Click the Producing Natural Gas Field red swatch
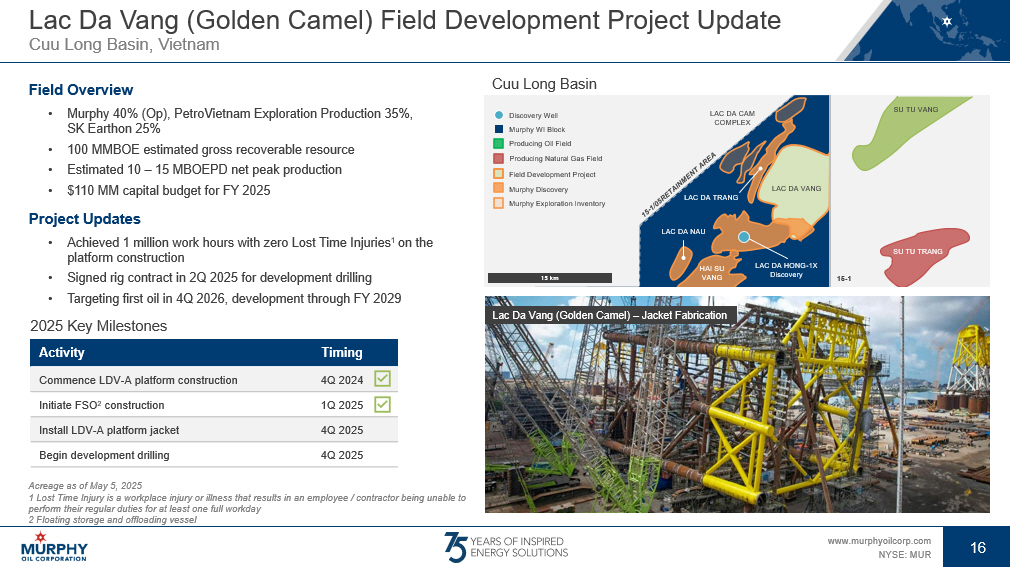Screen dimensions: 1010x567 (x=498, y=159)
